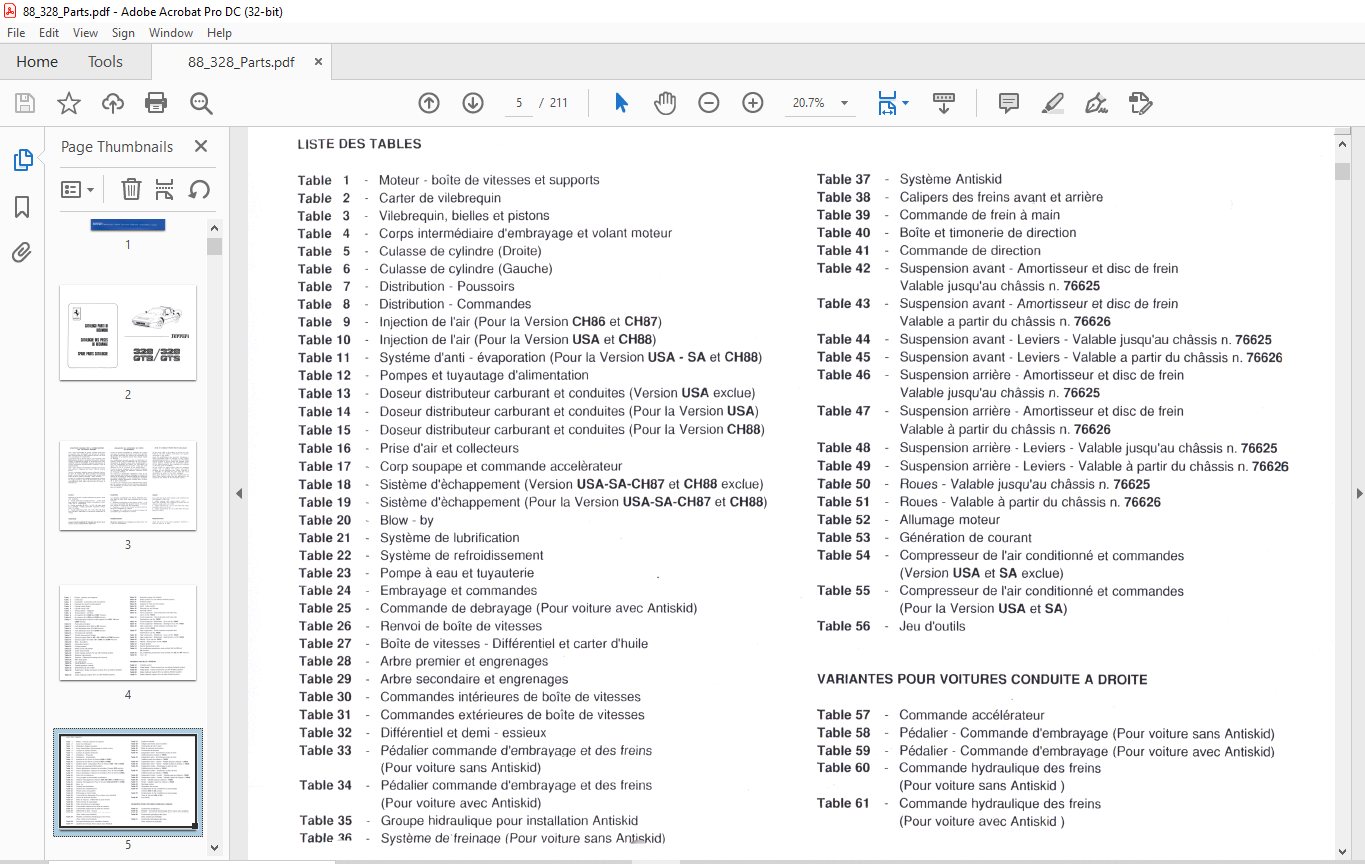Image resolution: width=1365 pixels, height=864 pixels.
Task: Open the File menu
Action: click(16, 33)
